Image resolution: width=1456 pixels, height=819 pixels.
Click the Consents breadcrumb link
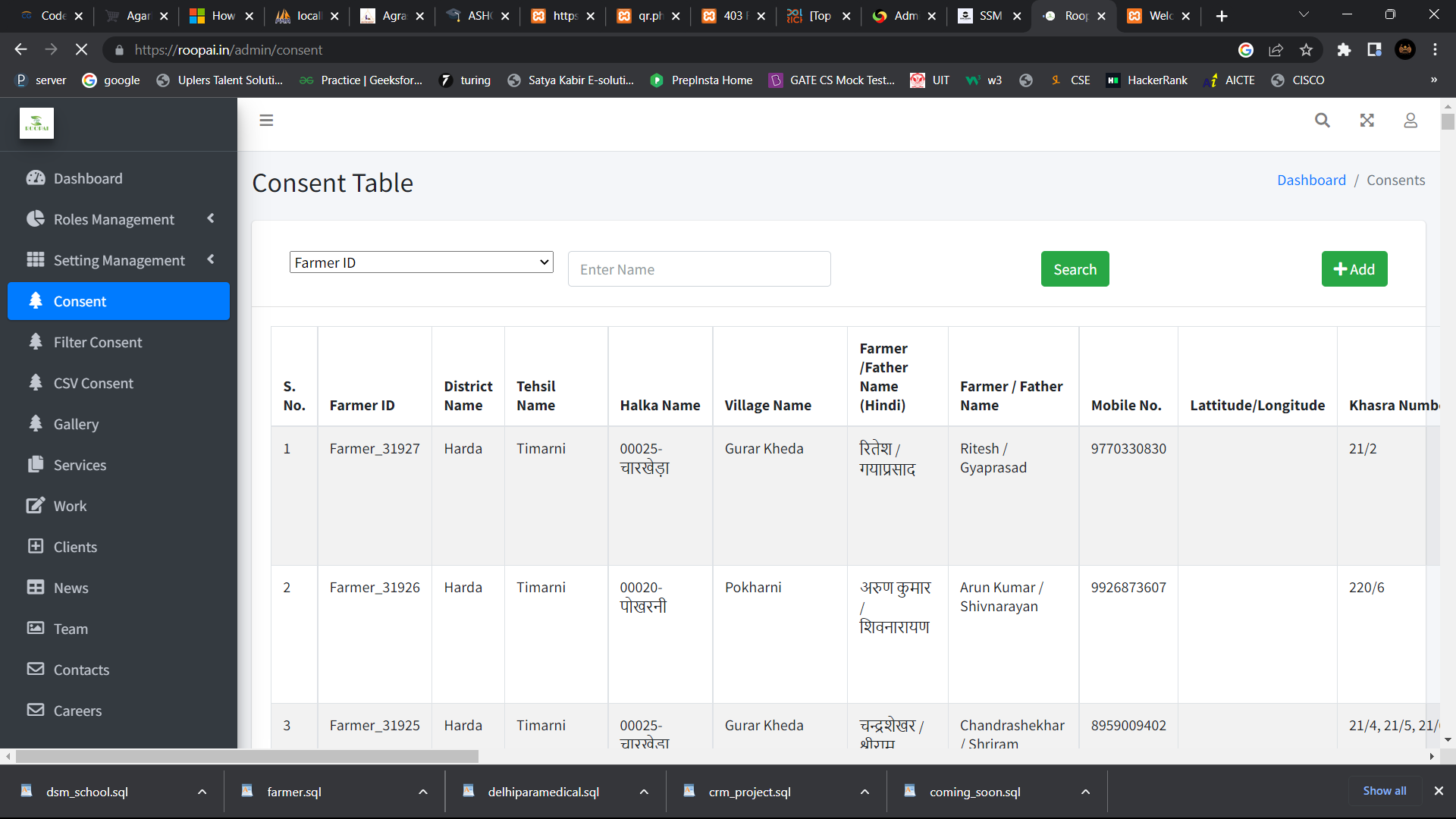point(1396,180)
